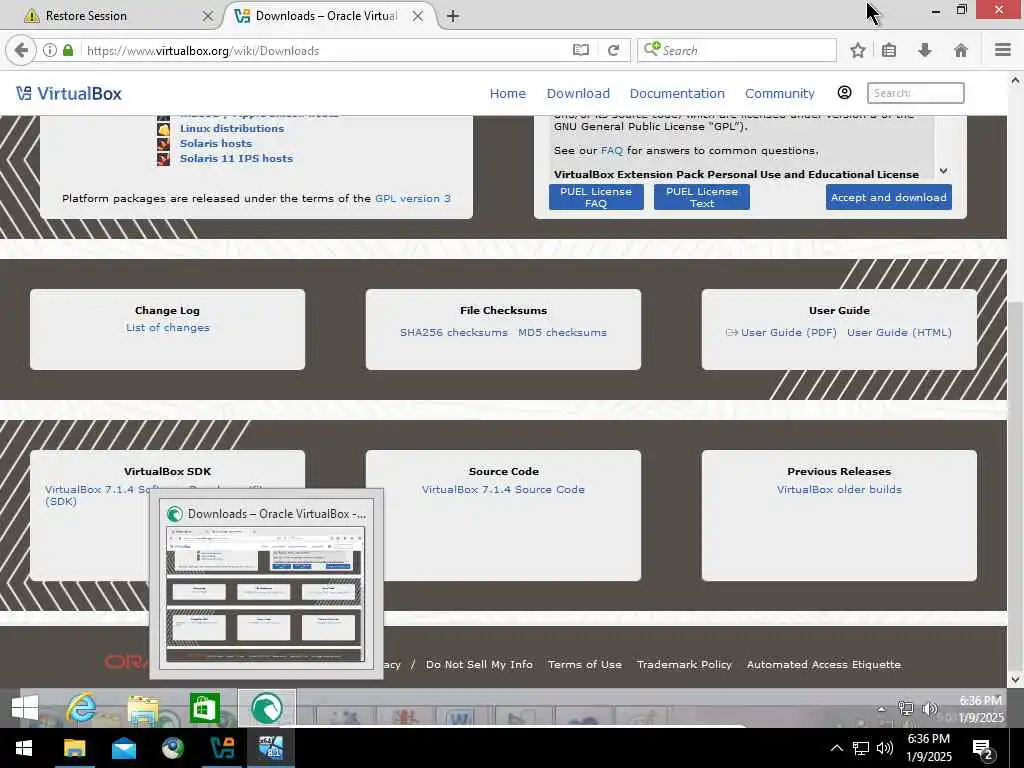Go to the browser home page icon

[x=961, y=50]
